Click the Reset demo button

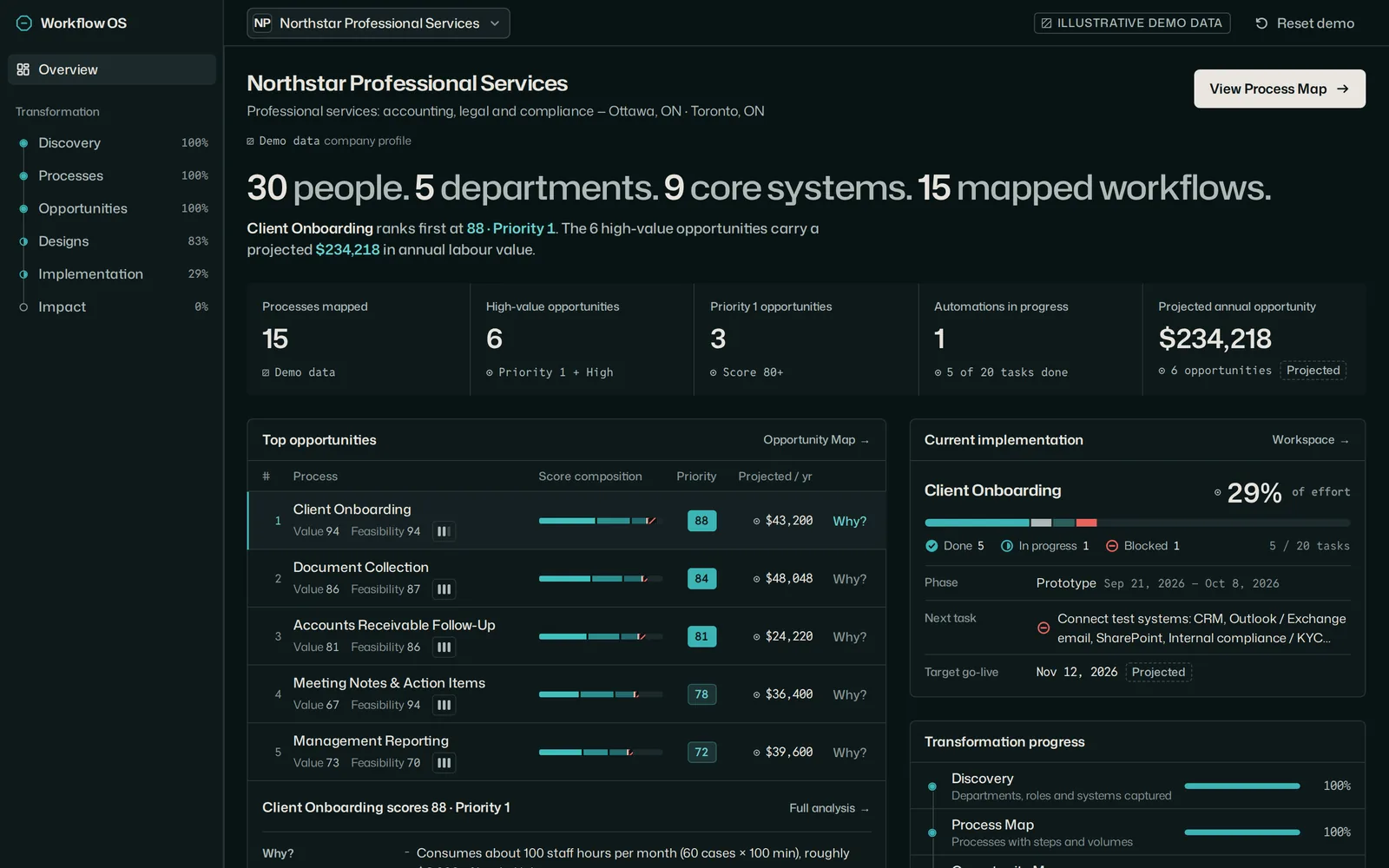(1305, 23)
